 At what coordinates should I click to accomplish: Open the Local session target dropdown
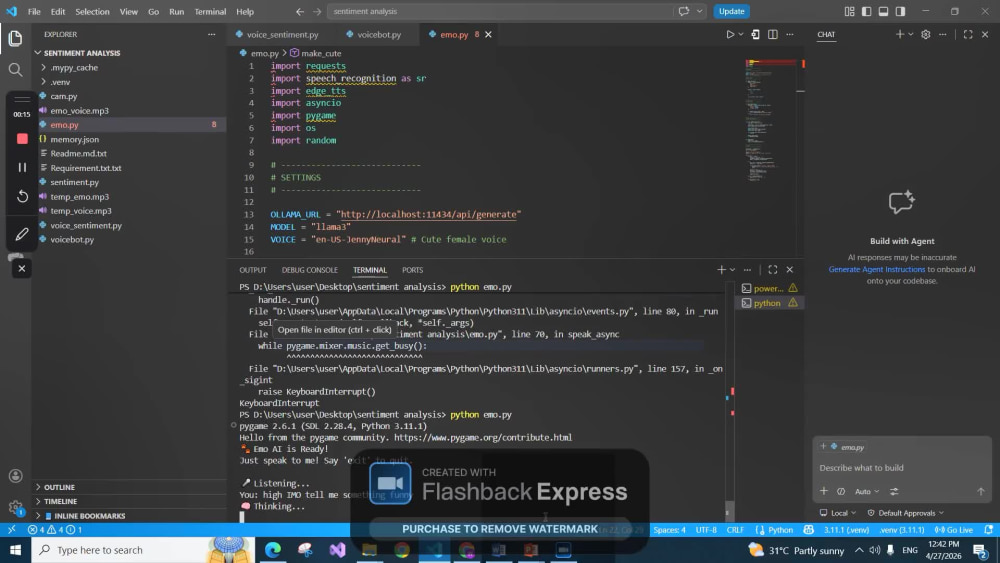tap(838, 513)
